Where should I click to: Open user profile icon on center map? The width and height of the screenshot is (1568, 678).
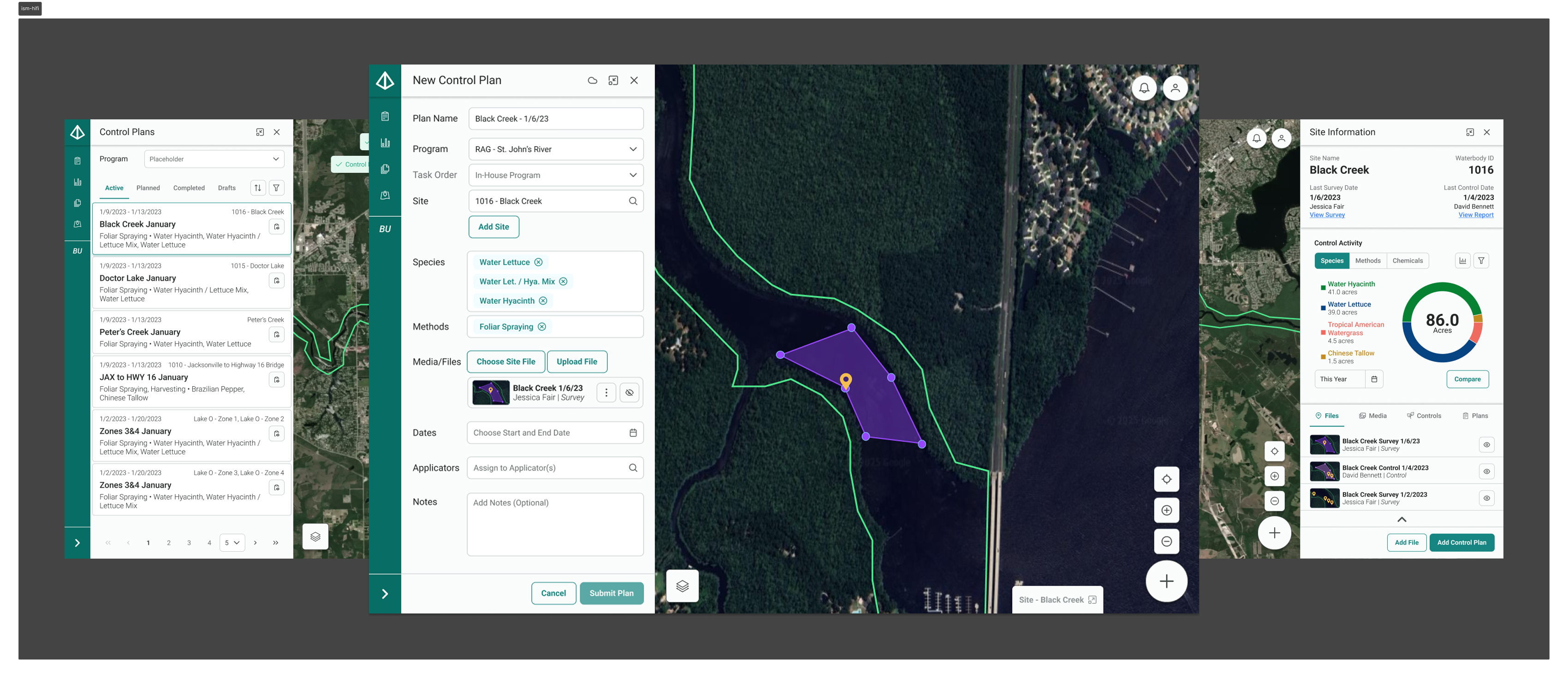click(x=1176, y=88)
